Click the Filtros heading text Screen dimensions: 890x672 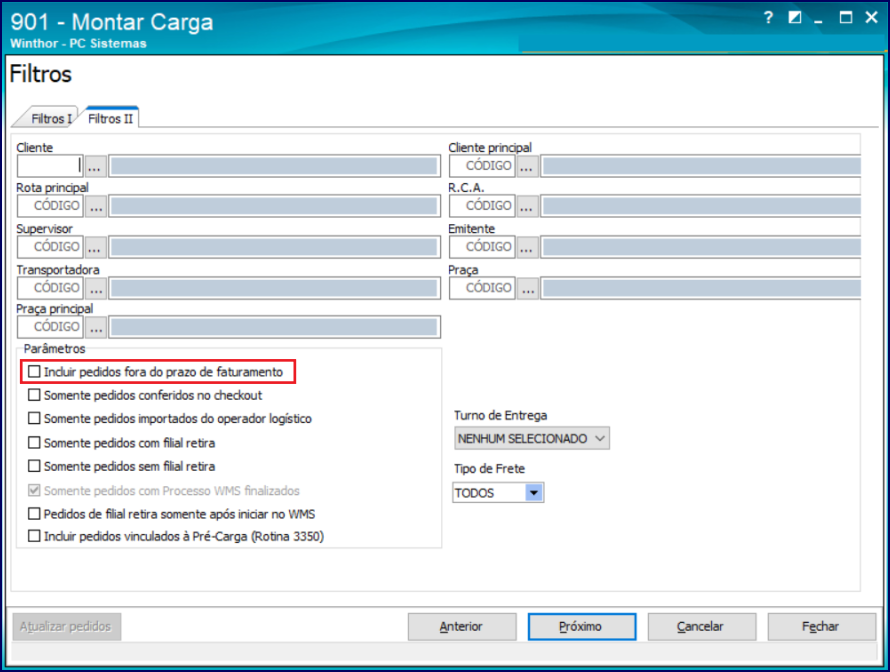click(x=41, y=74)
